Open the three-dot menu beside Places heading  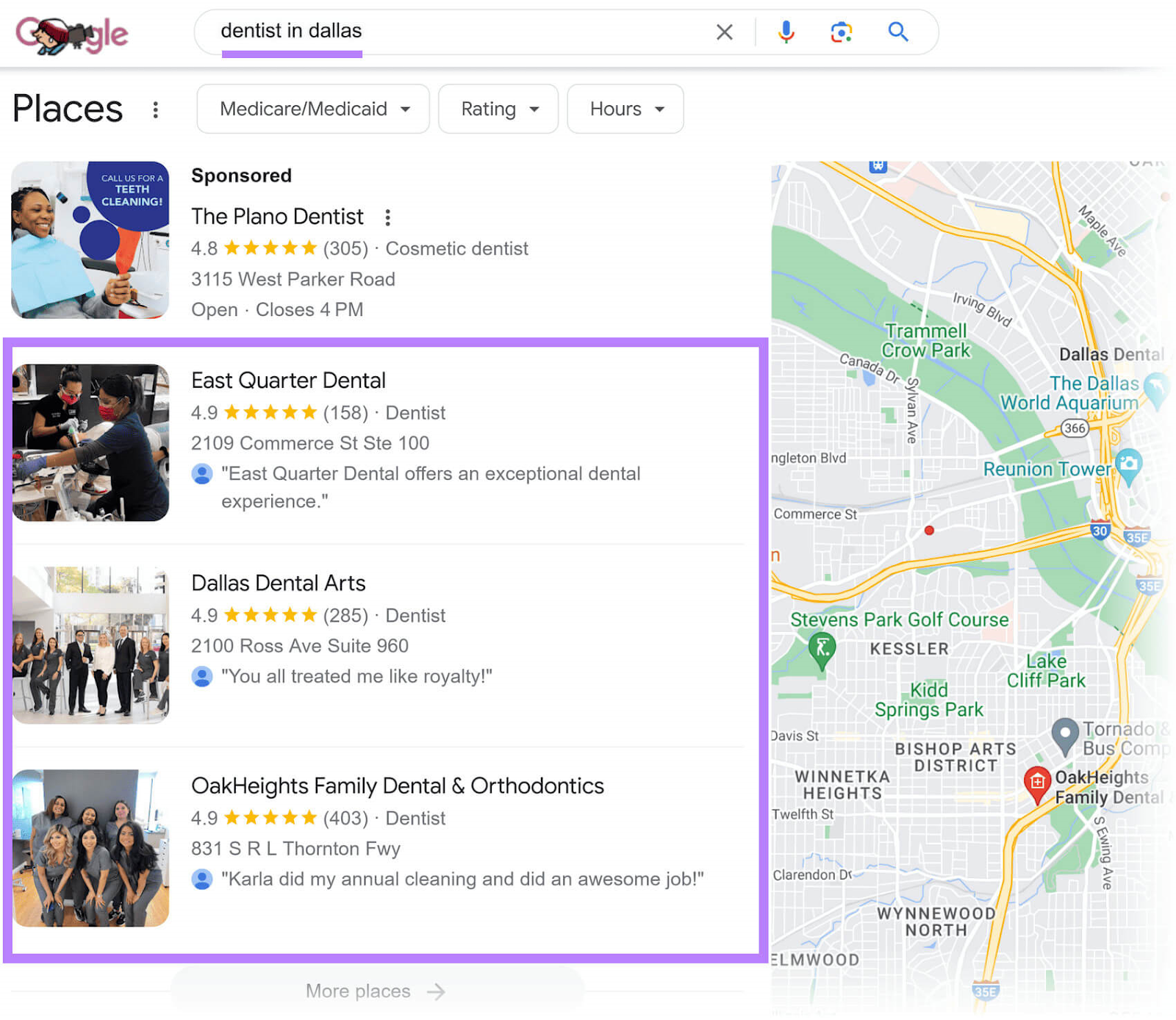click(x=156, y=109)
